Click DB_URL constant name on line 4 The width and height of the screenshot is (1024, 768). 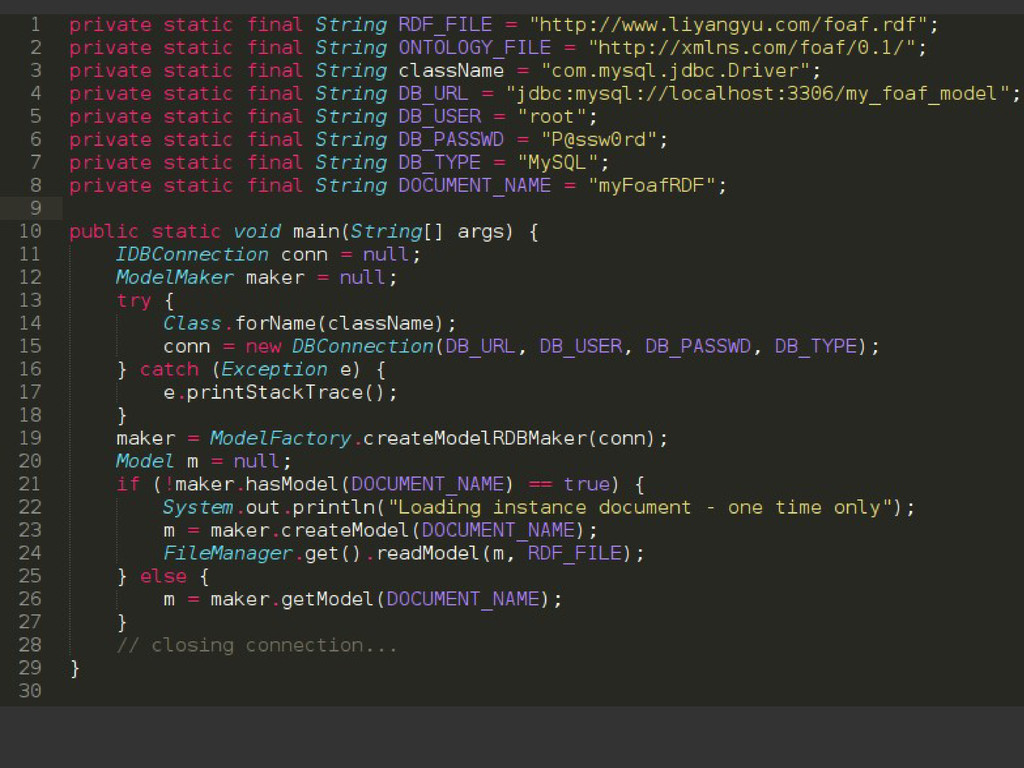(x=434, y=93)
